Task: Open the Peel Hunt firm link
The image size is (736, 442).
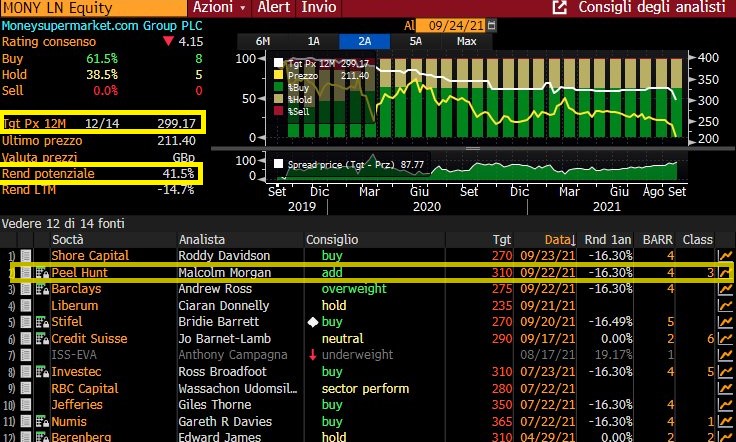Action: coord(79,273)
